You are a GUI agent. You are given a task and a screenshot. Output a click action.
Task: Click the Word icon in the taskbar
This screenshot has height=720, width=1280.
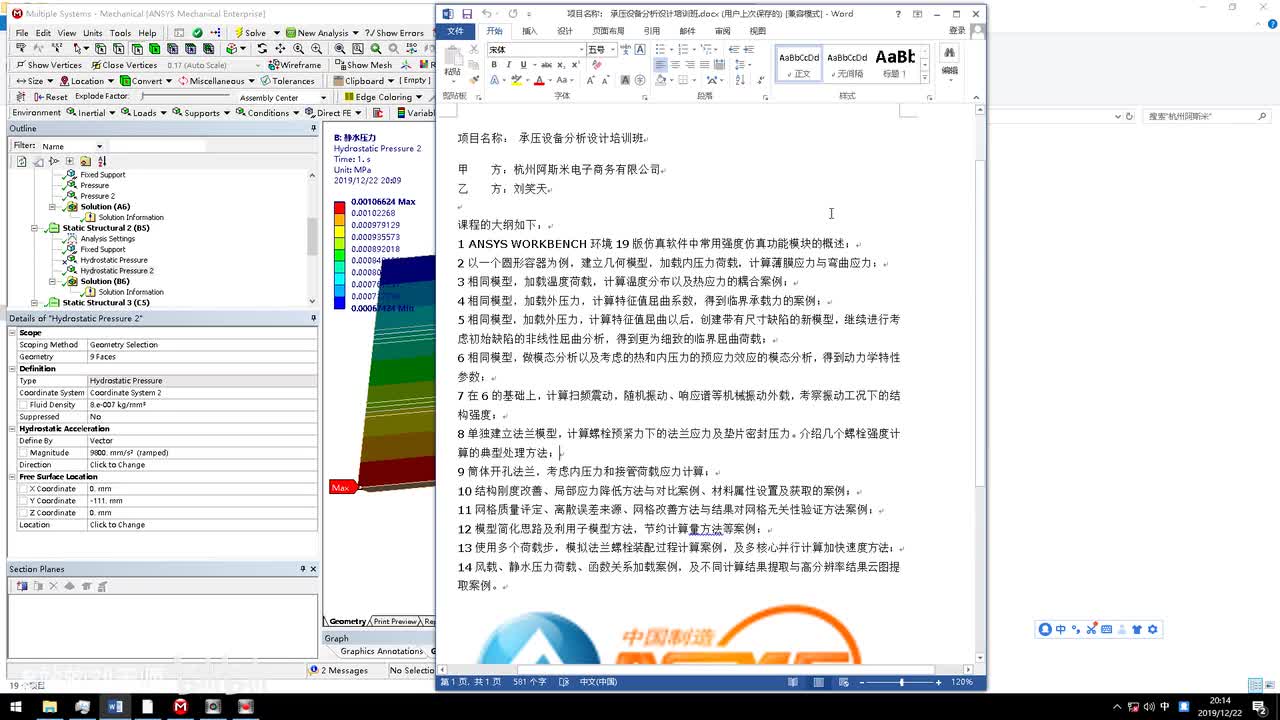115,707
